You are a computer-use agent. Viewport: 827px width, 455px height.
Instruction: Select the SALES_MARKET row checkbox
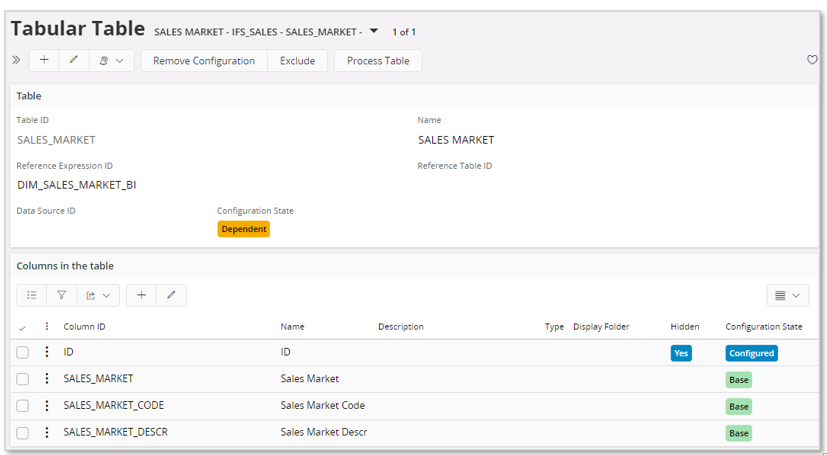[23, 379]
